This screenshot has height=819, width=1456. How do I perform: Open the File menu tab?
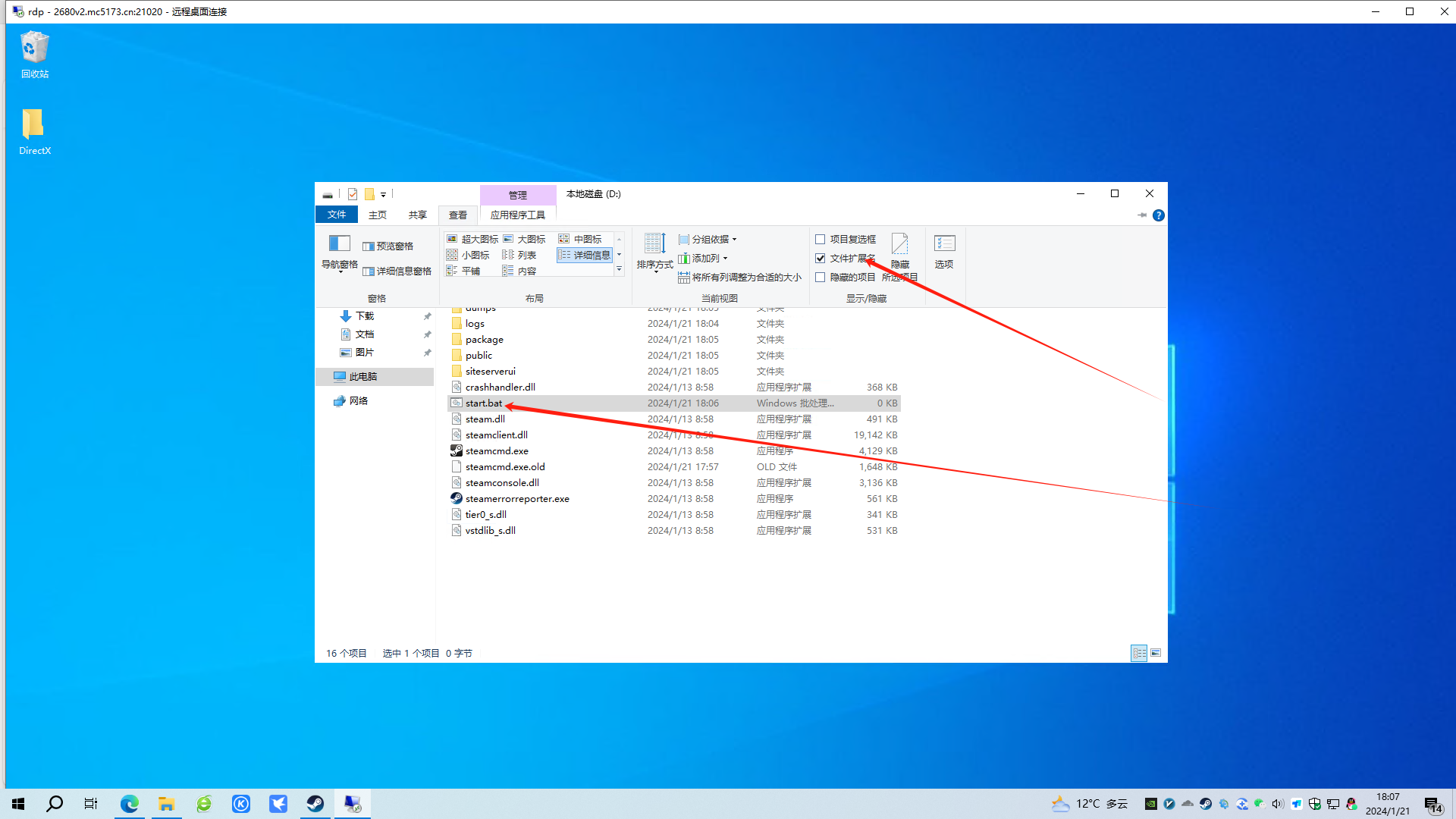[337, 215]
